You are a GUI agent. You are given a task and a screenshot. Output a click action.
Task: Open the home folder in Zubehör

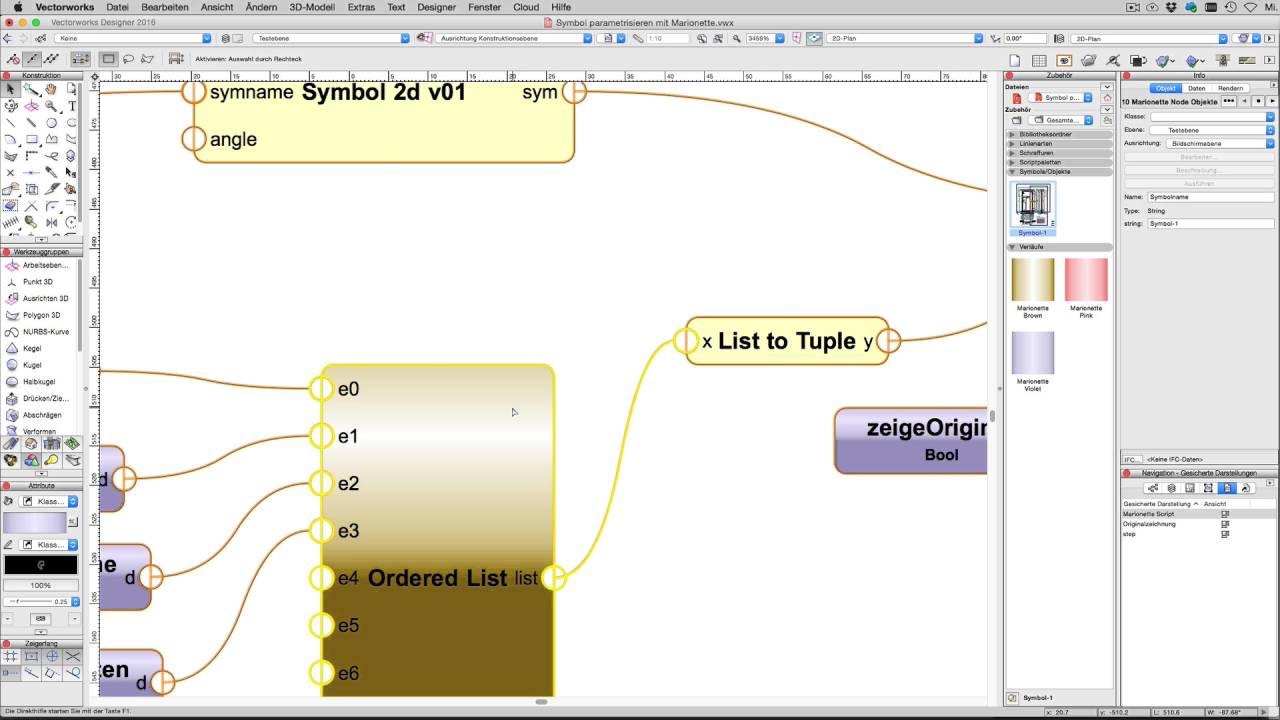1107,98
